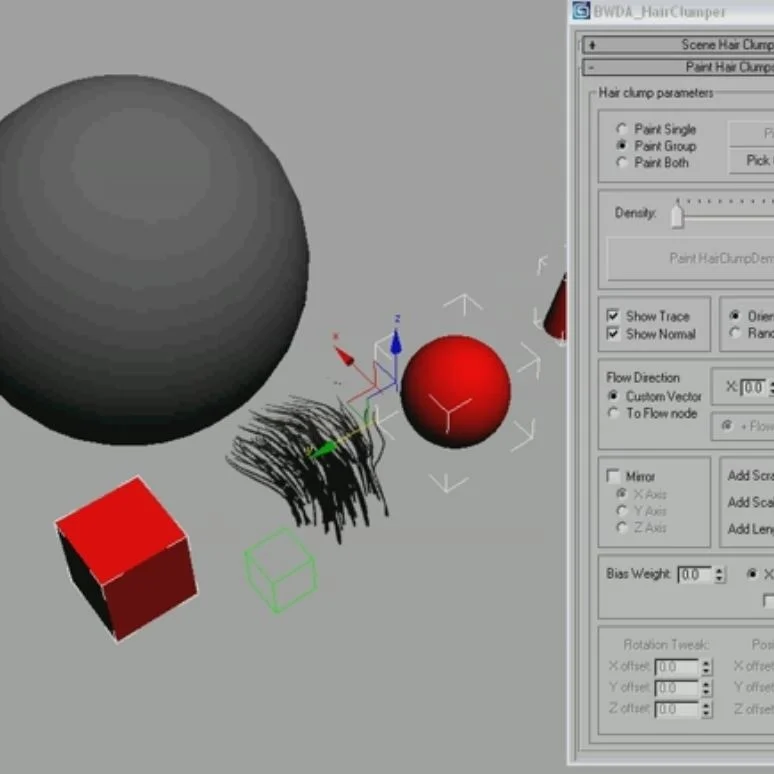Collapse the Paint Hair Clumps rollout

click(x=678, y=67)
